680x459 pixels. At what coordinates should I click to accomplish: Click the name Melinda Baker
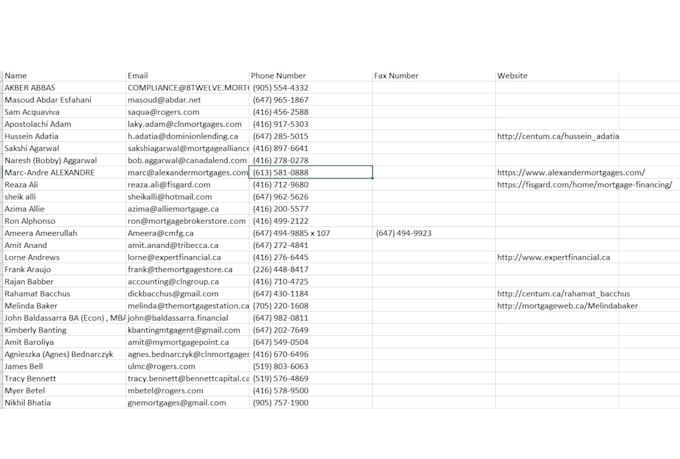tap(31, 306)
